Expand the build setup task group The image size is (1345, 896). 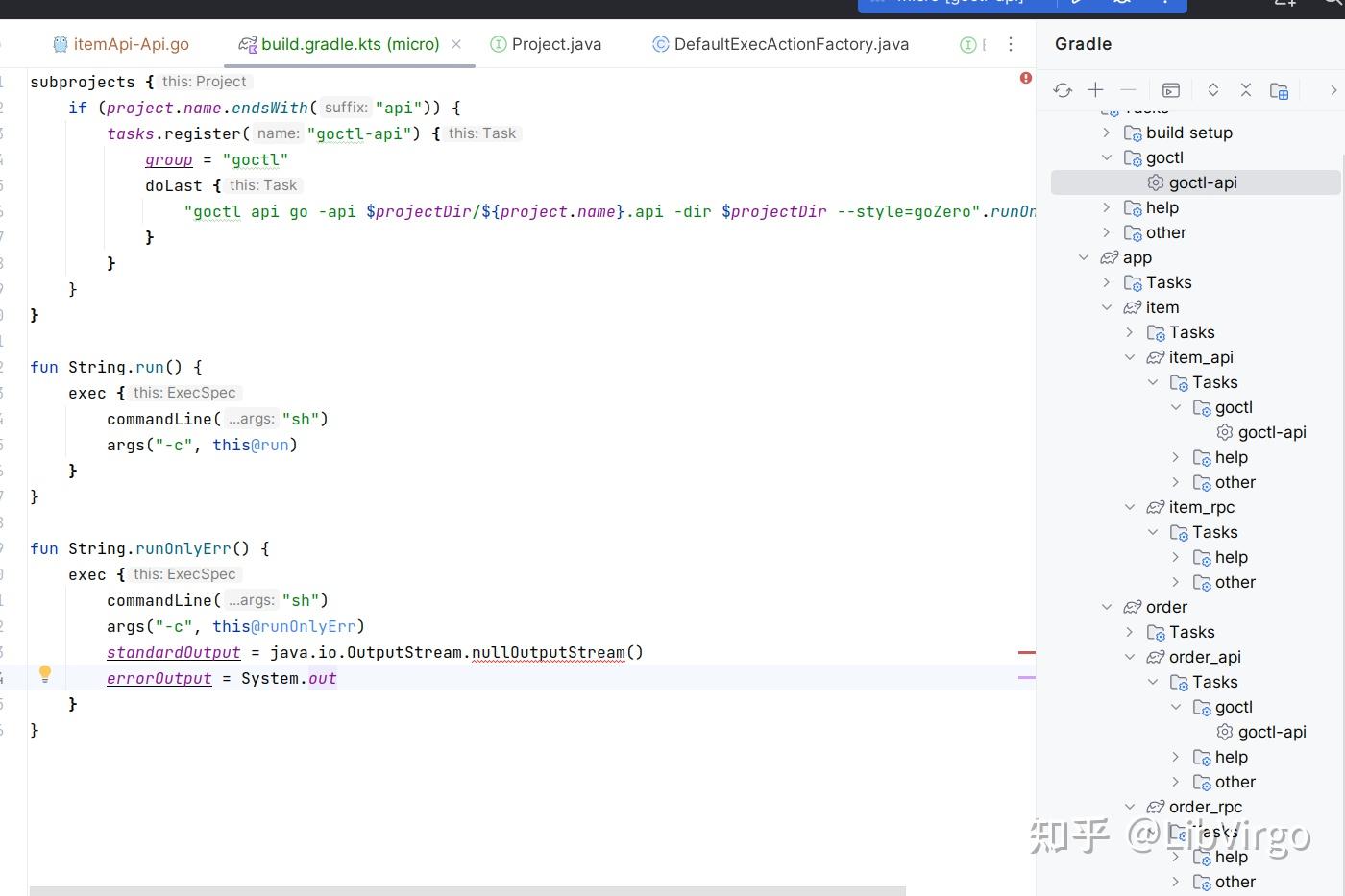(1107, 133)
